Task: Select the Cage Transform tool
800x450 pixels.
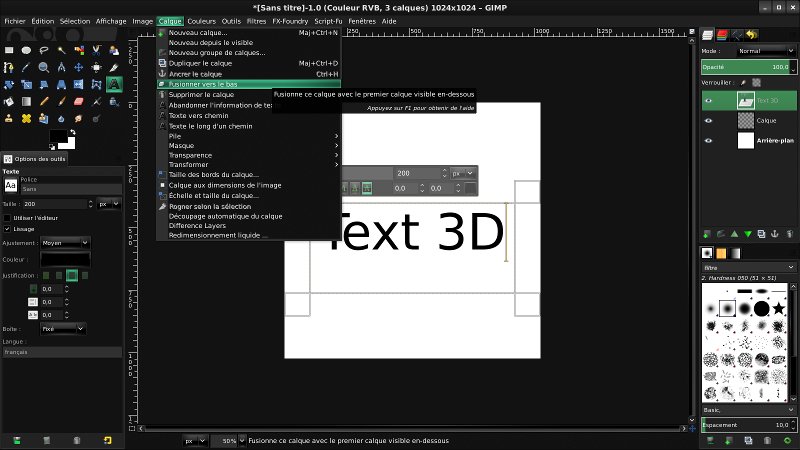Action: coord(96,85)
